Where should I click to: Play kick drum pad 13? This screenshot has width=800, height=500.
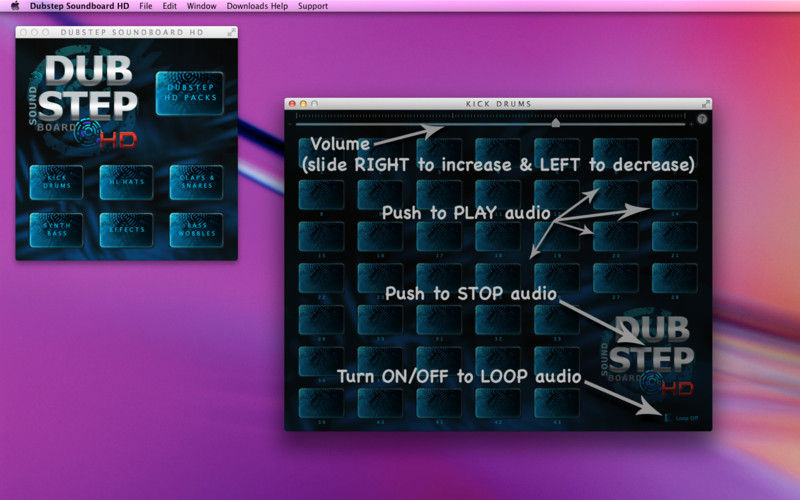pyautogui.click(x=615, y=194)
